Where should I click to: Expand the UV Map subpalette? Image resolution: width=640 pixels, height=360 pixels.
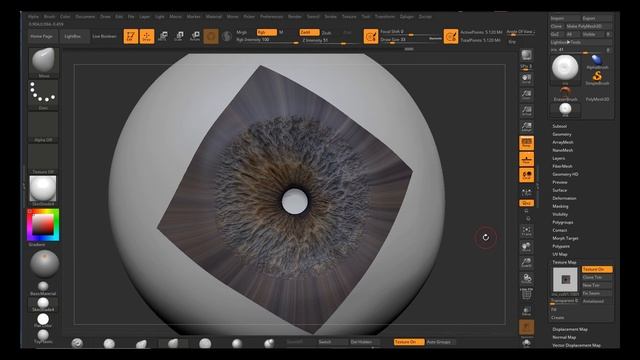(560, 254)
